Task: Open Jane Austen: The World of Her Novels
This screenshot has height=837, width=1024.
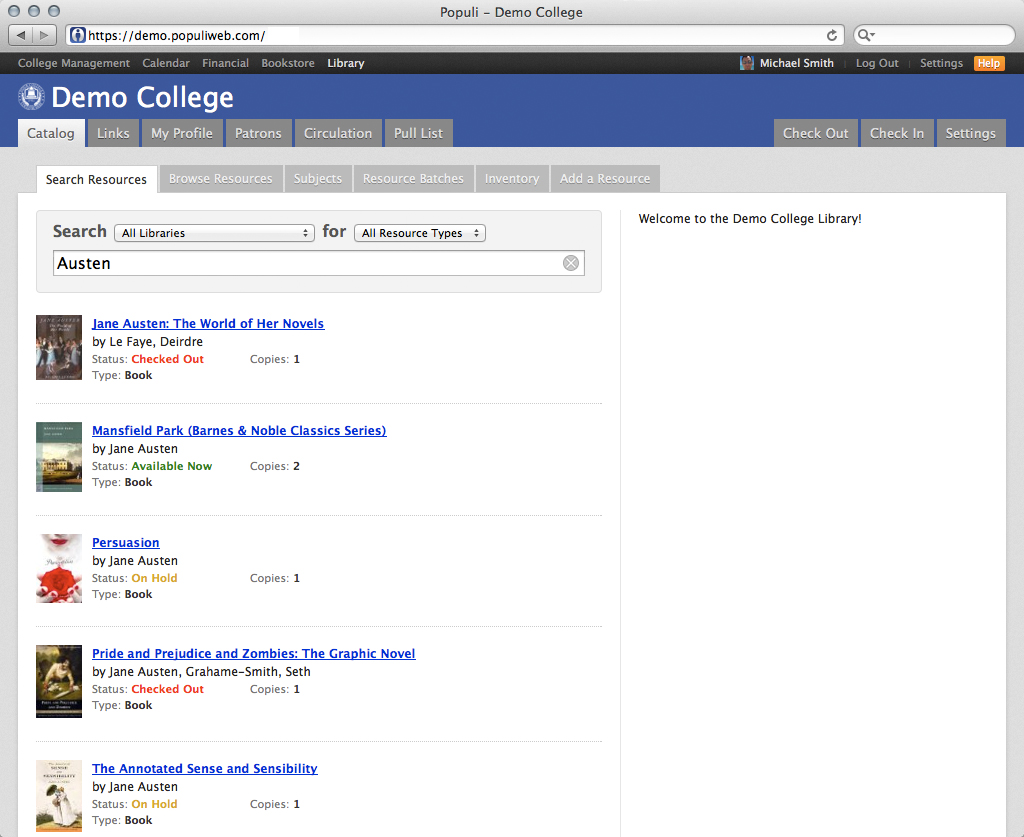Action: [208, 323]
